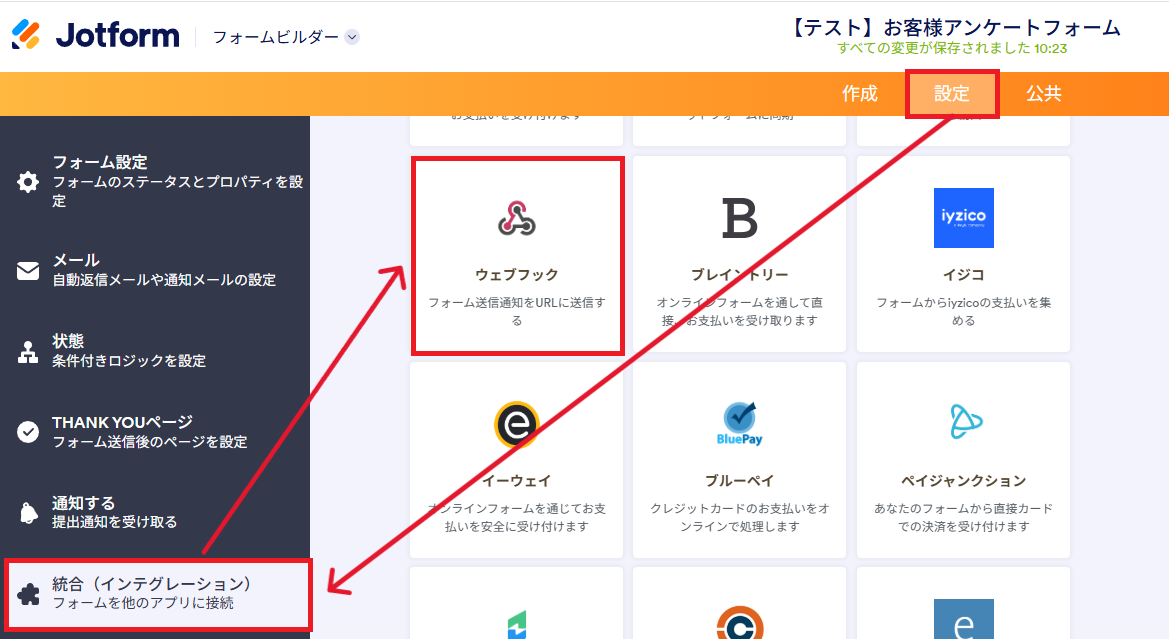Click the フォーム設定 gear icon
Viewport: 1169px width, 639px height.
pos(28,181)
